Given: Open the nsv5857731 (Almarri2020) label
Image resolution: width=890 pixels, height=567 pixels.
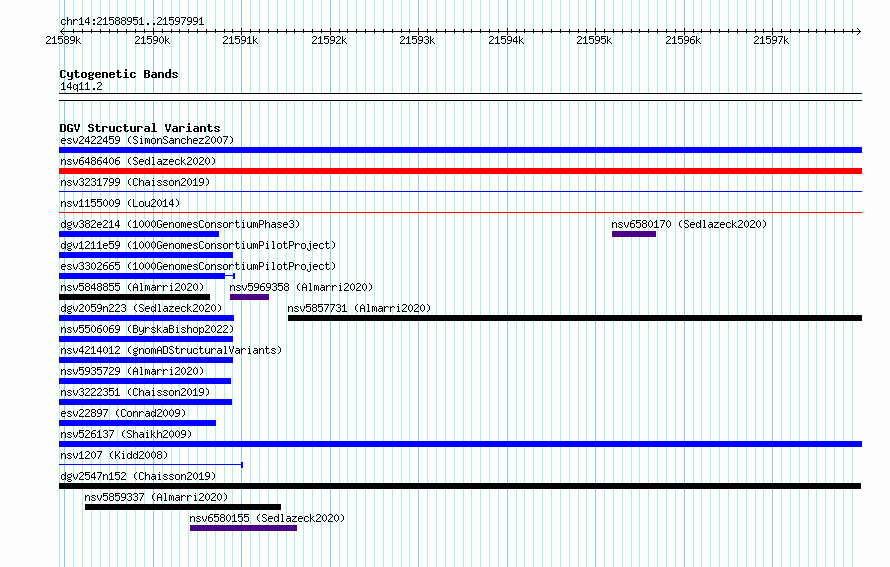Looking at the screenshot, I should point(359,308).
